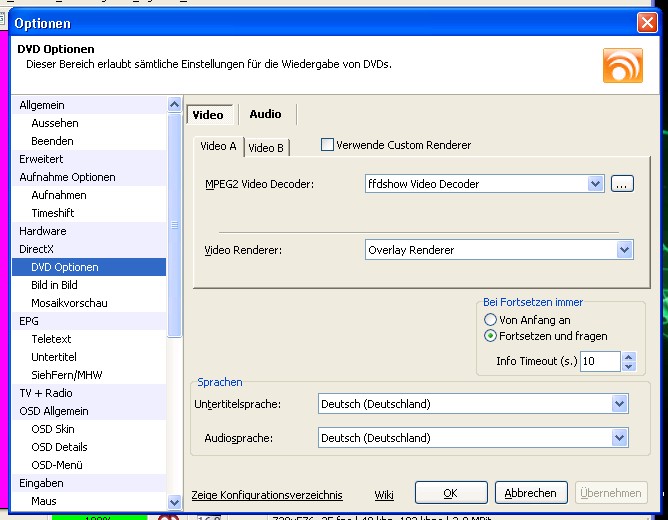The image size is (668, 520).
Task: Enable Verwende Custom Renderer checkbox
Action: click(x=327, y=145)
